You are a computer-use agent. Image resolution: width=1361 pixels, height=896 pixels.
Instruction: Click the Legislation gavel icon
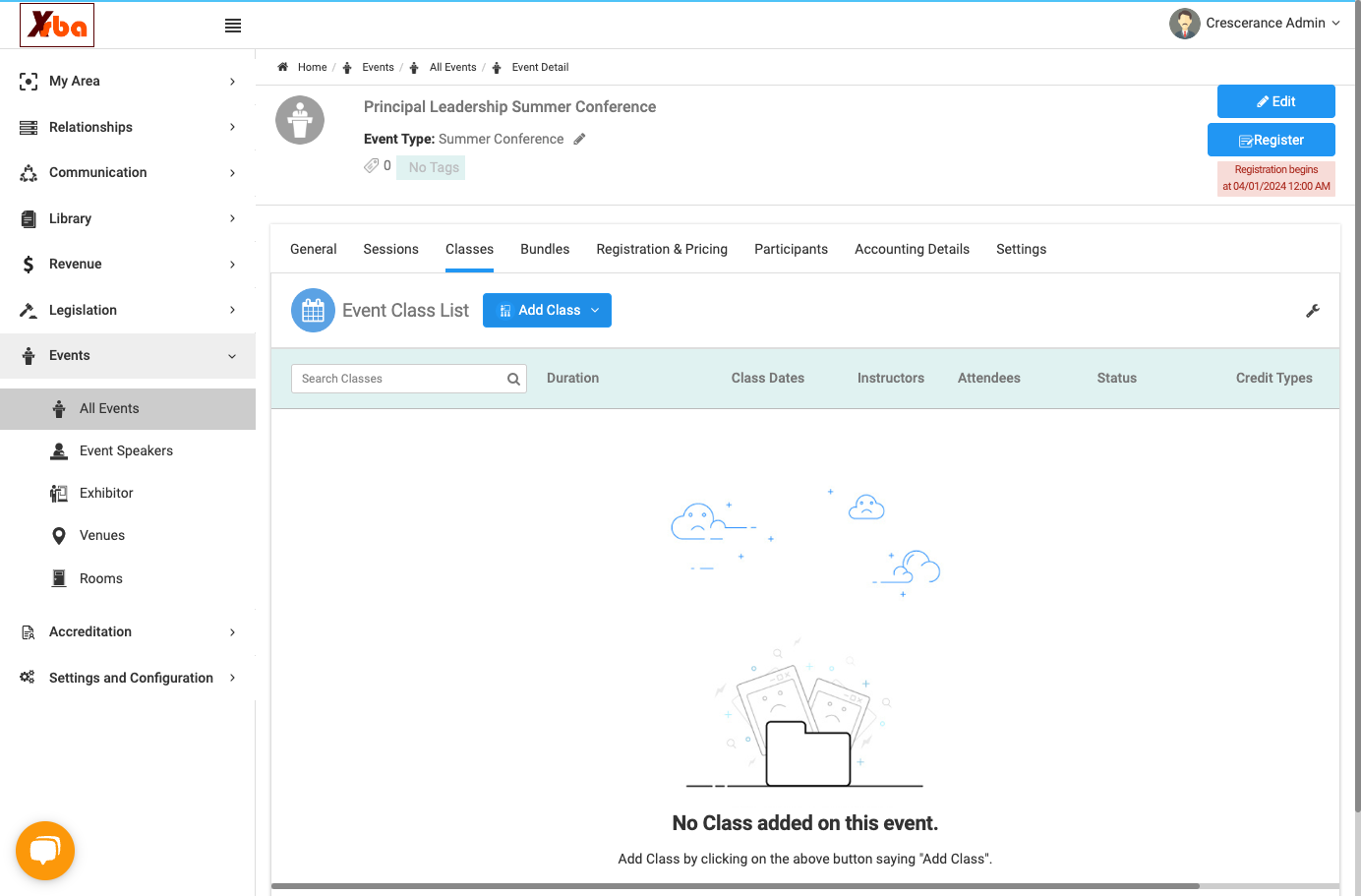[x=29, y=310]
